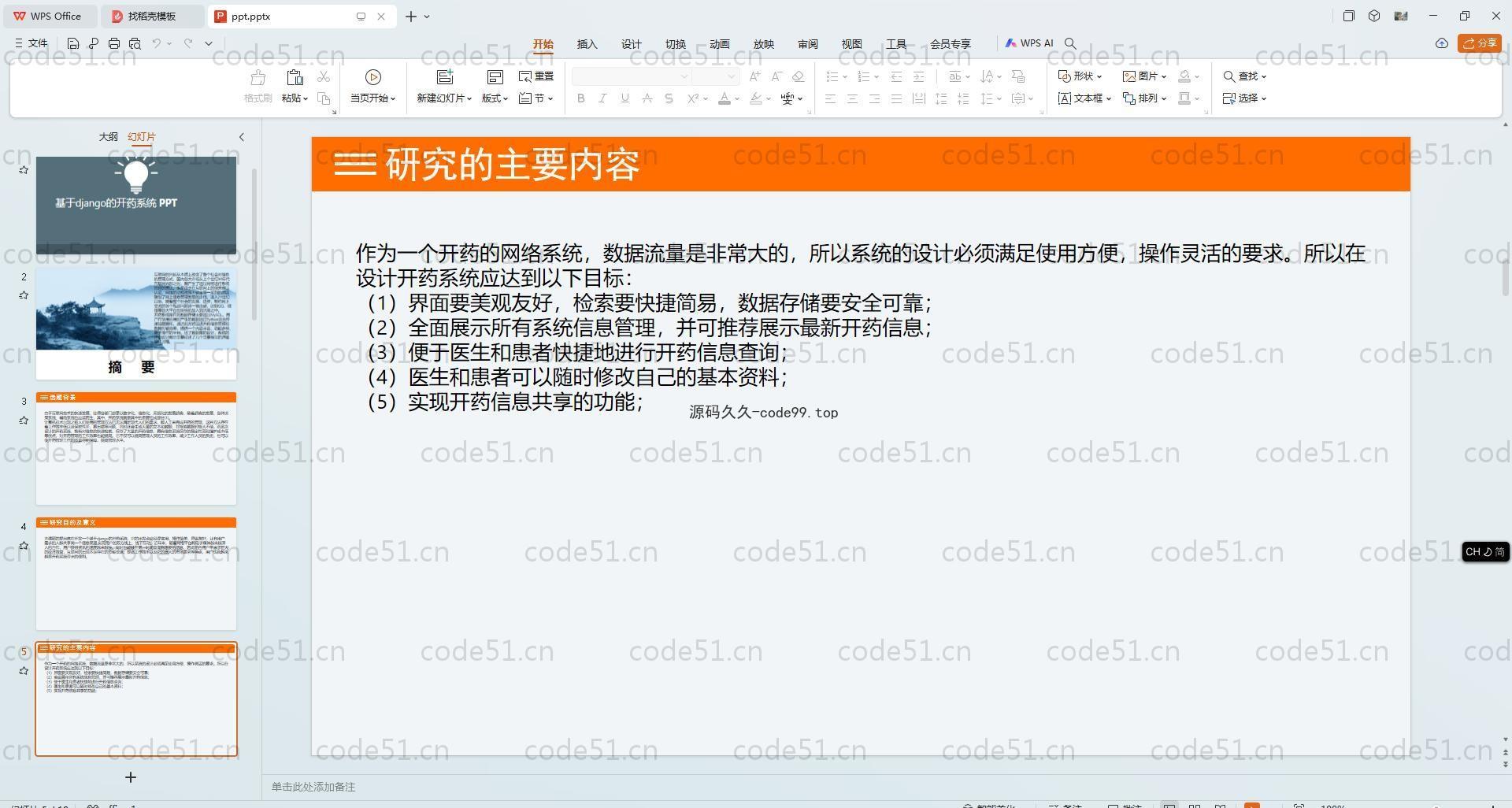Click the Reset (重置) button
The height and width of the screenshot is (808, 1512).
click(536, 76)
